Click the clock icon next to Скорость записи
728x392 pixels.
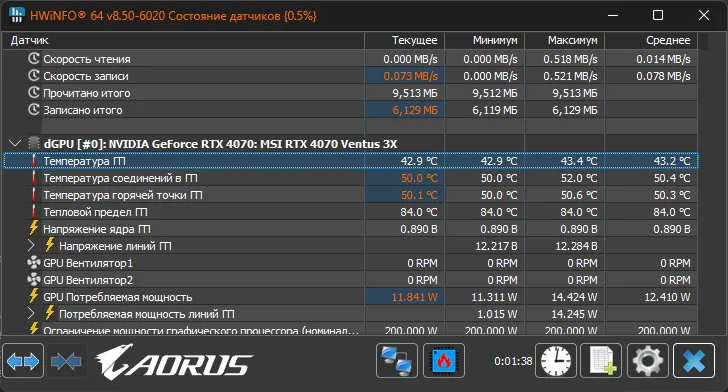pos(33,75)
